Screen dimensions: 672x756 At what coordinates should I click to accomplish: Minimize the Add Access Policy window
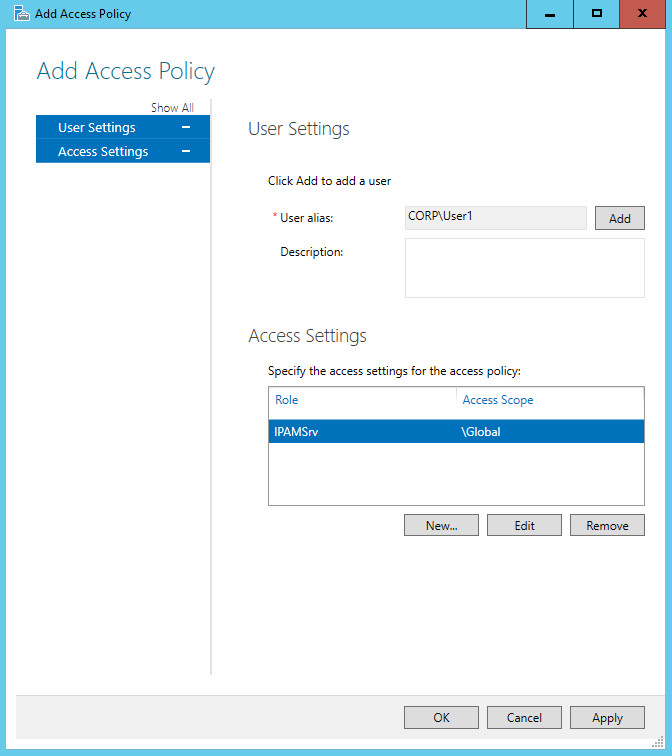coord(550,14)
